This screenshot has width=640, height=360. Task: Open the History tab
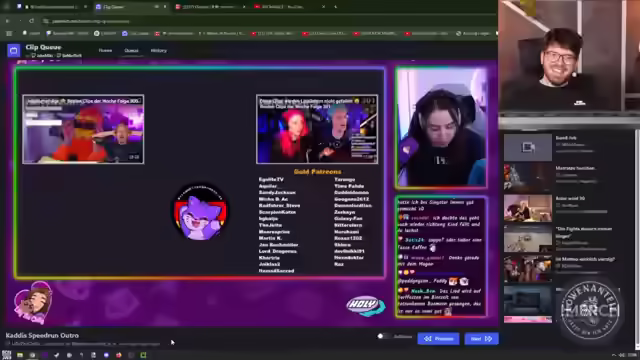click(x=159, y=51)
